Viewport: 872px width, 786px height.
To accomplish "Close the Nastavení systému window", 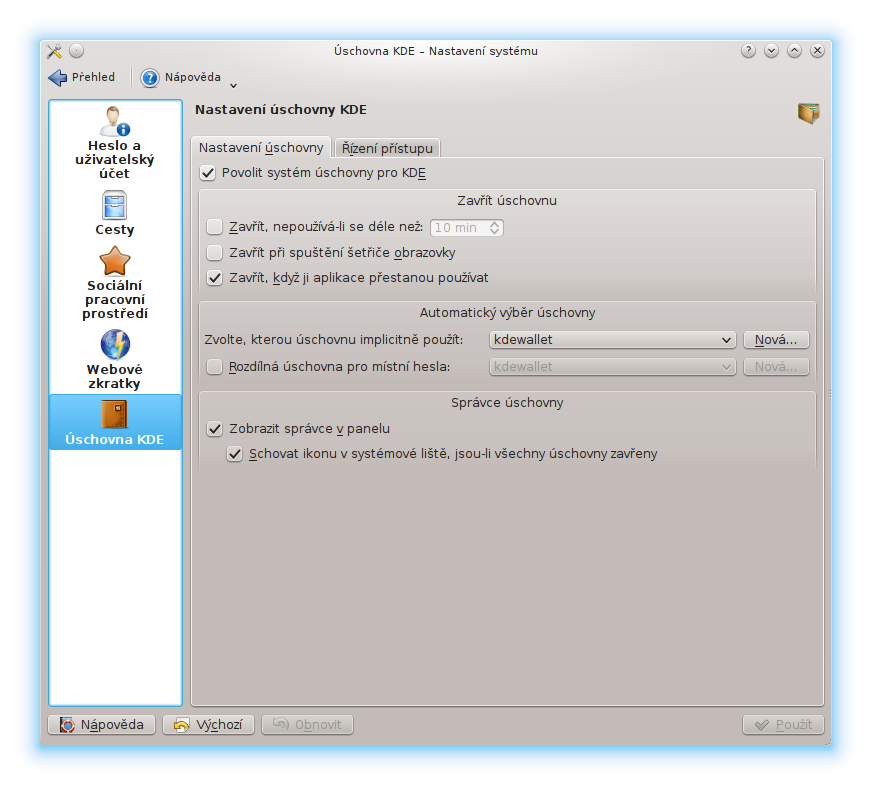I will 817,51.
